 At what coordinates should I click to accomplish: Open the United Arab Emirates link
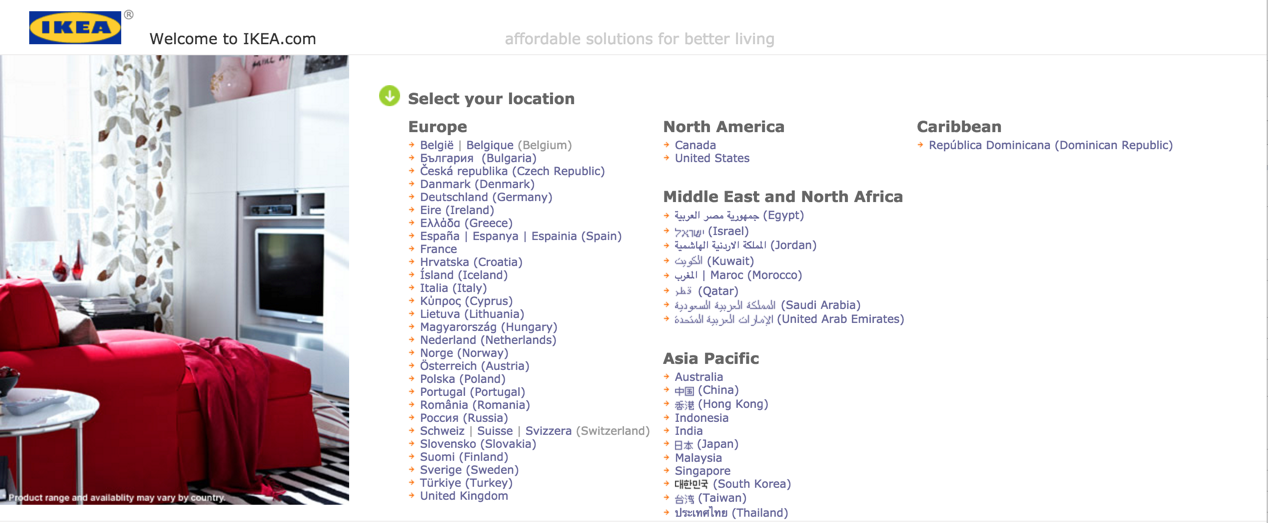[789, 319]
